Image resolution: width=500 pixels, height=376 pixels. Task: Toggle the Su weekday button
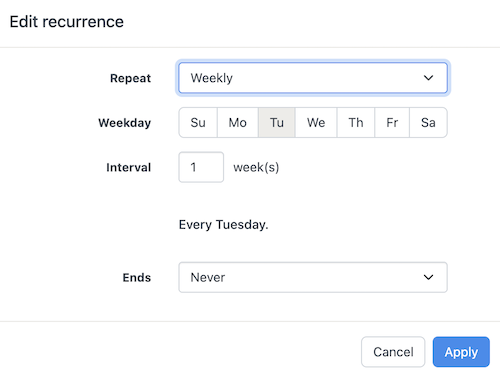point(198,122)
